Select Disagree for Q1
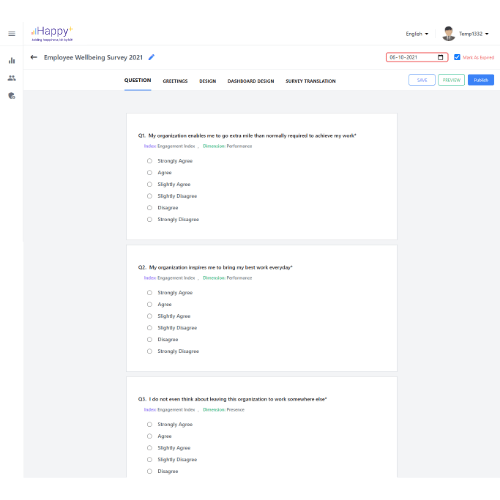 coord(149,208)
